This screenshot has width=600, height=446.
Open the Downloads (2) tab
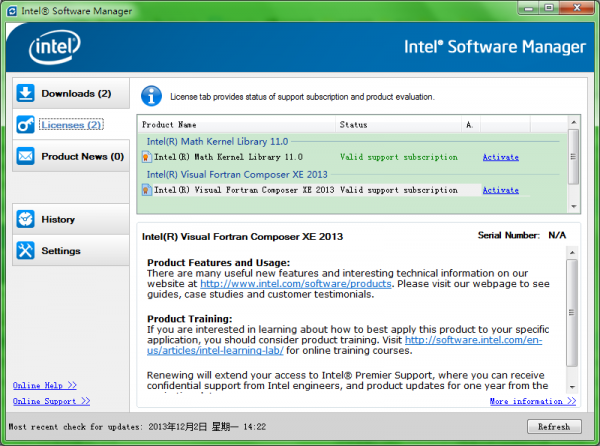pyautogui.click(x=71, y=93)
